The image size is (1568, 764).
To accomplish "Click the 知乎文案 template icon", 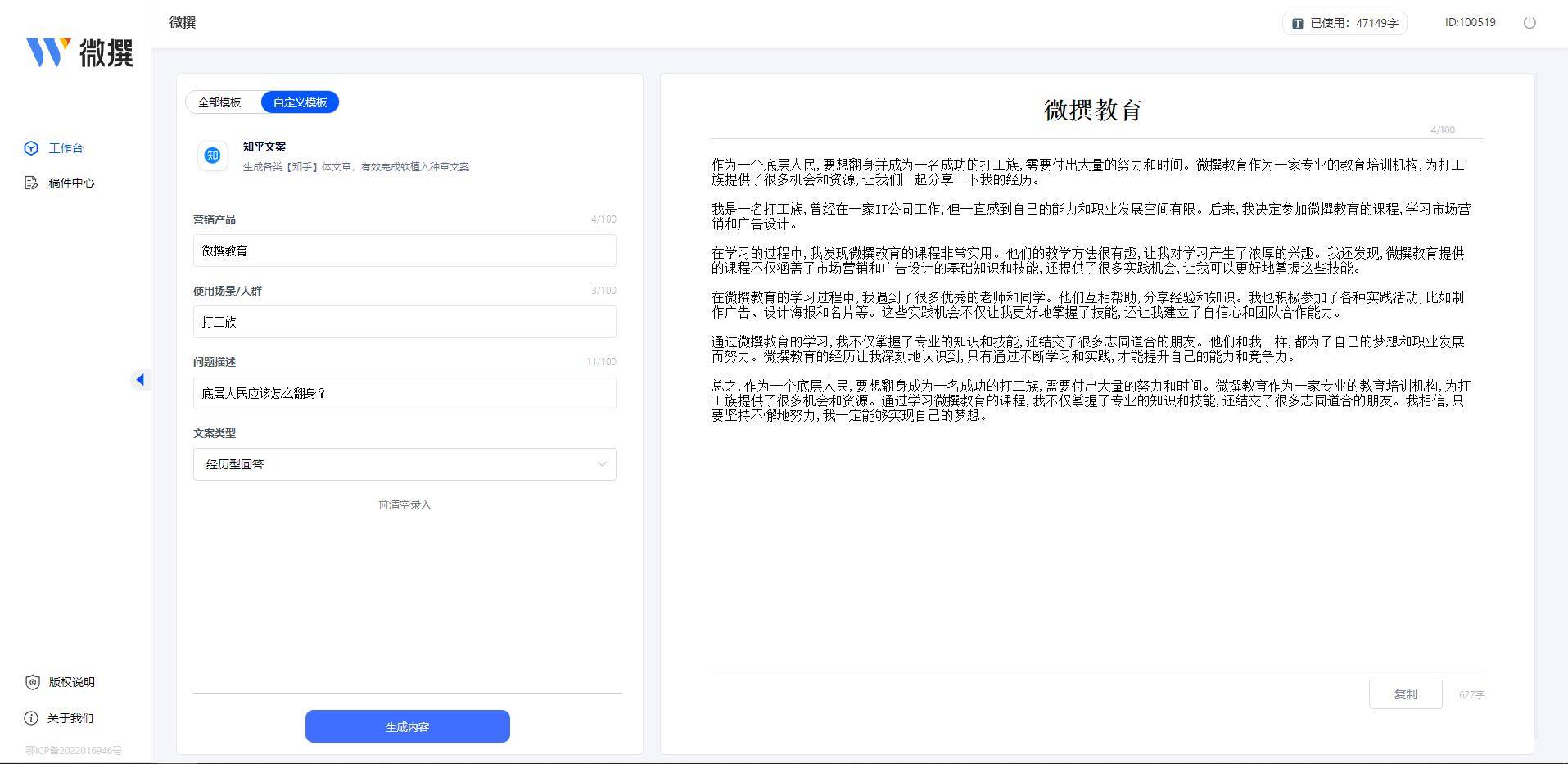I will 212,156.
